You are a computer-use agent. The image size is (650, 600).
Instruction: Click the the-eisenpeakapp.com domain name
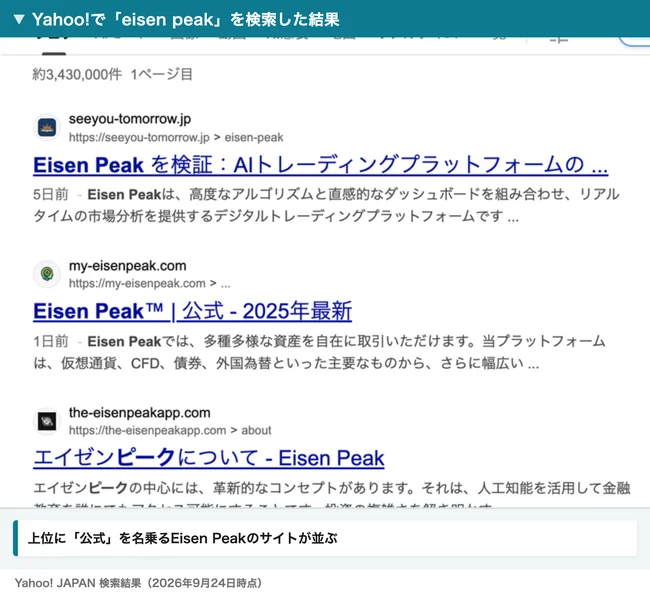139,413
